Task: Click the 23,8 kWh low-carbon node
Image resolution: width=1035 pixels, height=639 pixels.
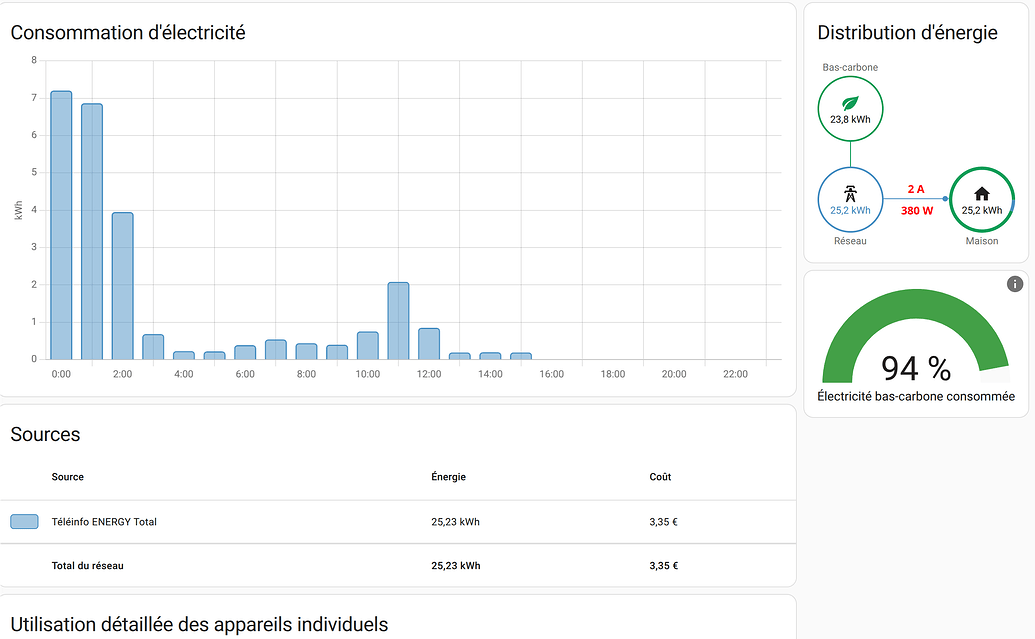Action: coord(849,118)
